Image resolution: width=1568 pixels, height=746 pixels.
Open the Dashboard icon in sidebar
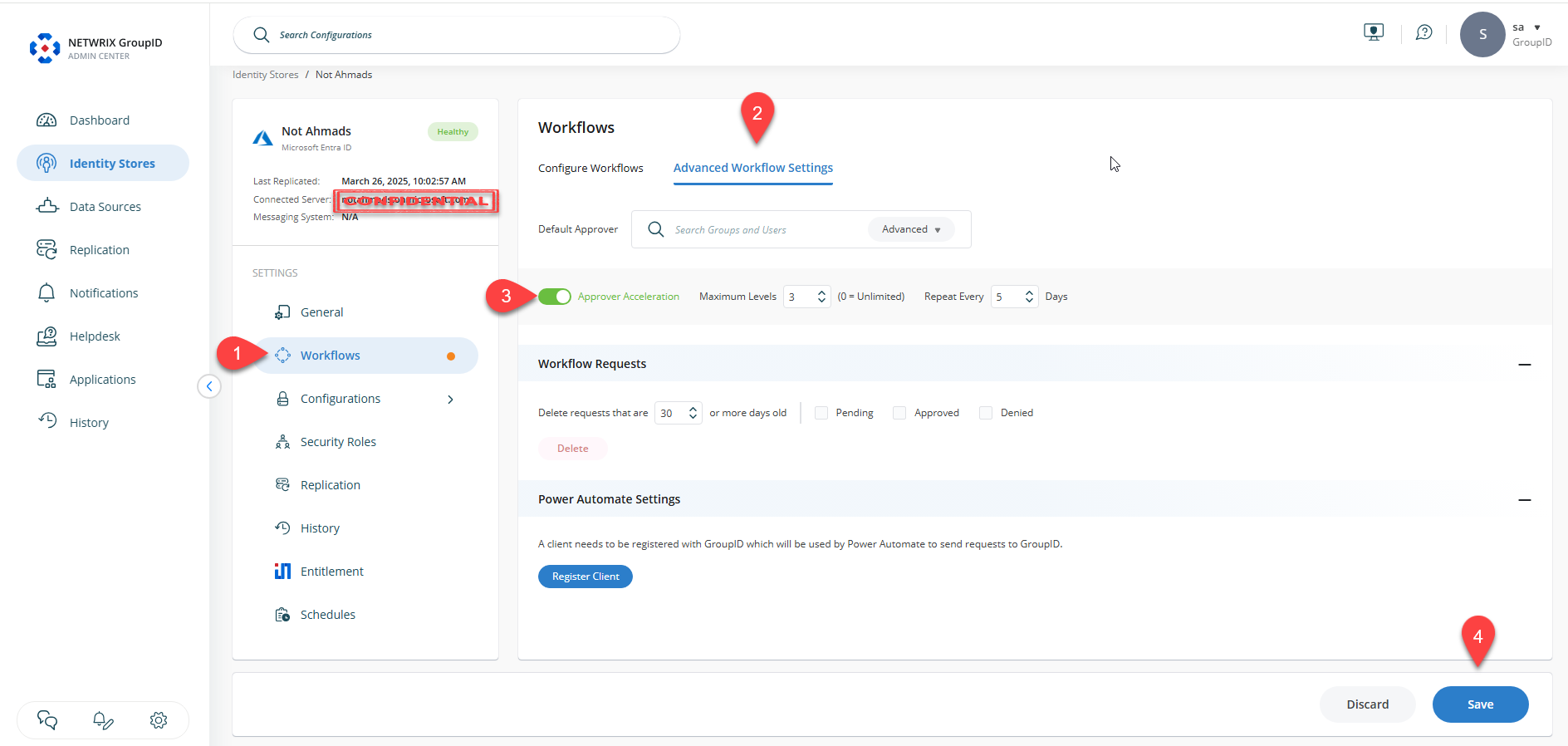coord(47,120)
